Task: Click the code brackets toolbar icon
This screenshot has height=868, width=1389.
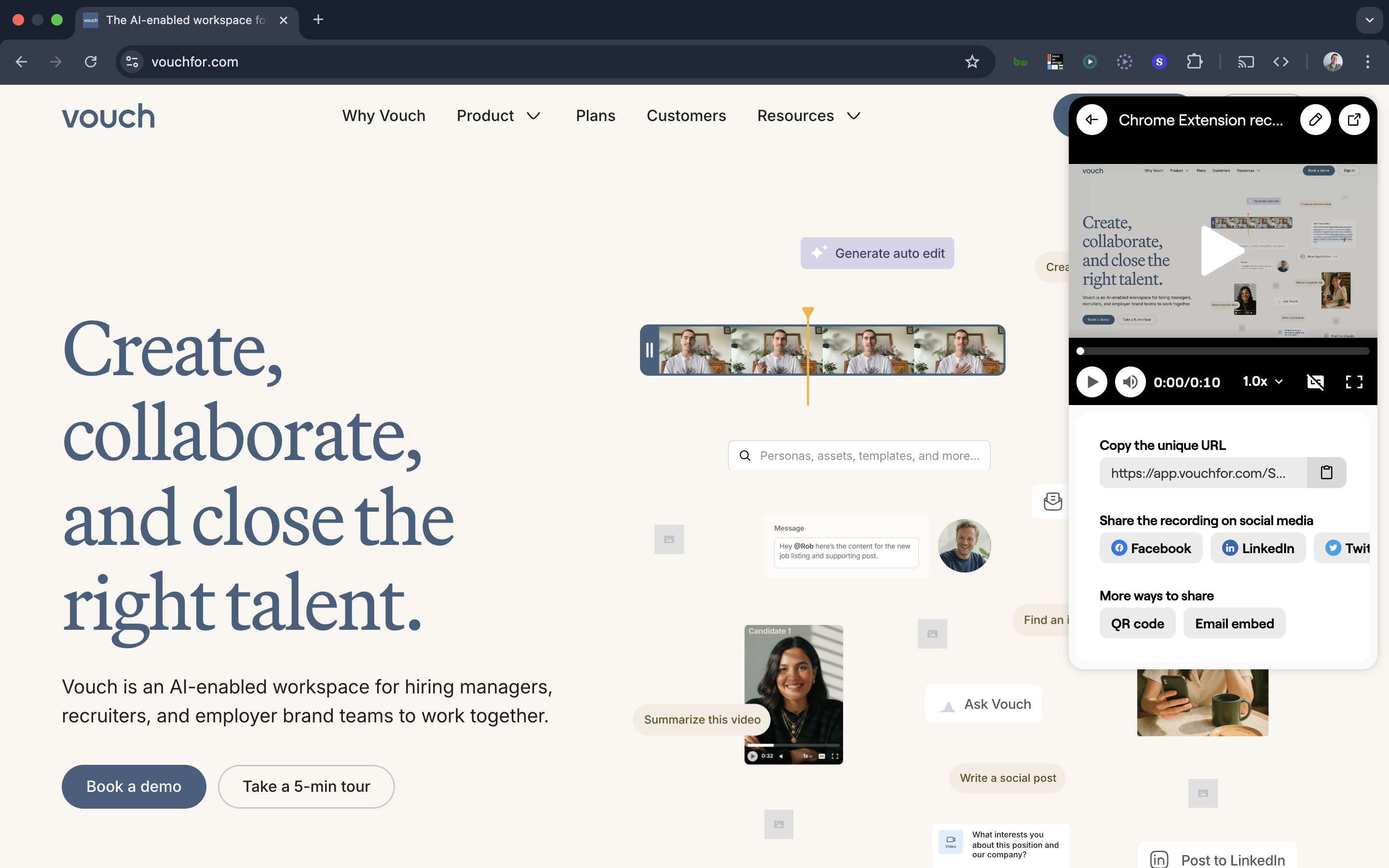Action: tap(1280, 61)
